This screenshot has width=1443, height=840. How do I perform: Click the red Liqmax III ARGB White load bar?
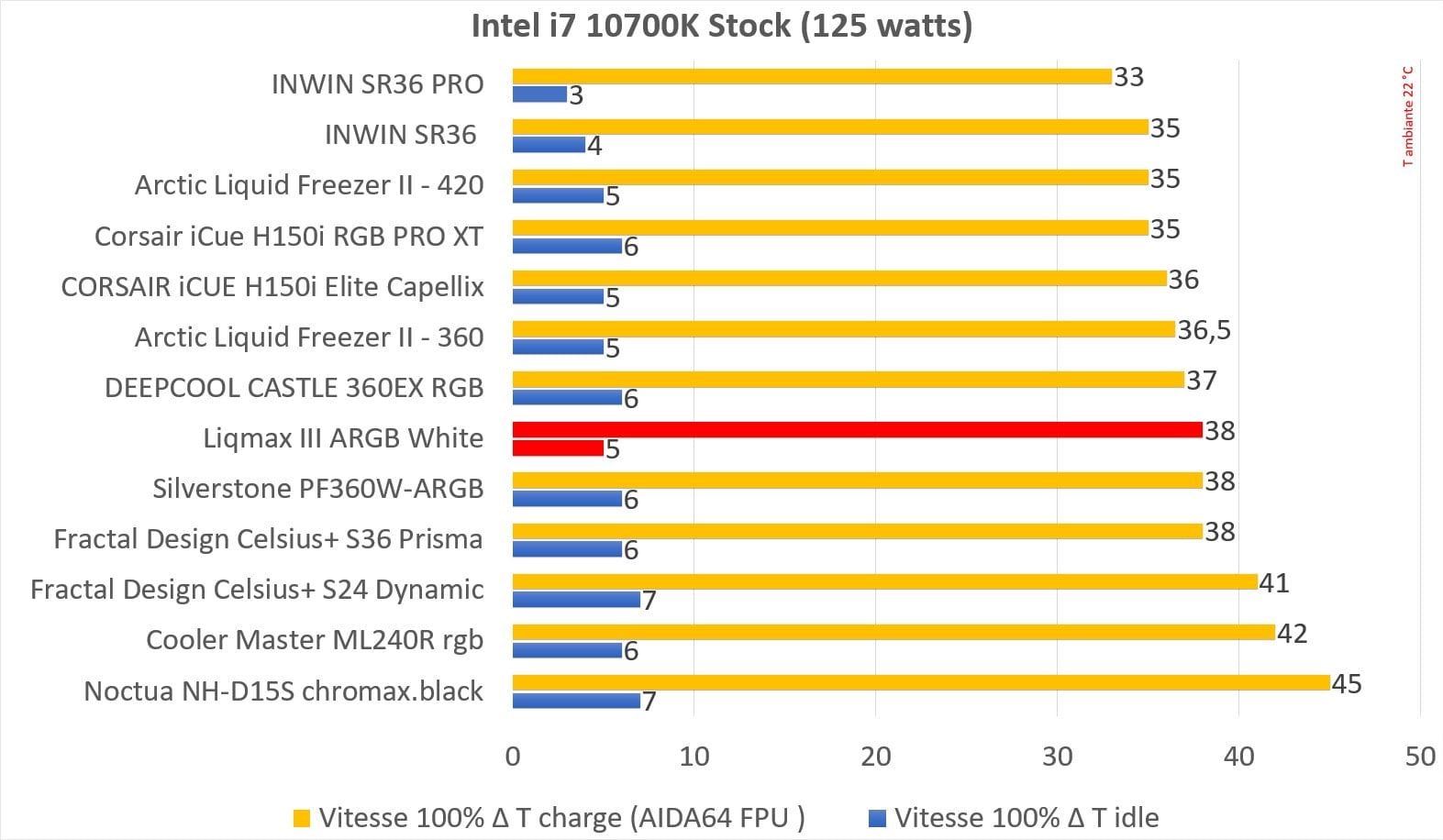tap(857, 429)
